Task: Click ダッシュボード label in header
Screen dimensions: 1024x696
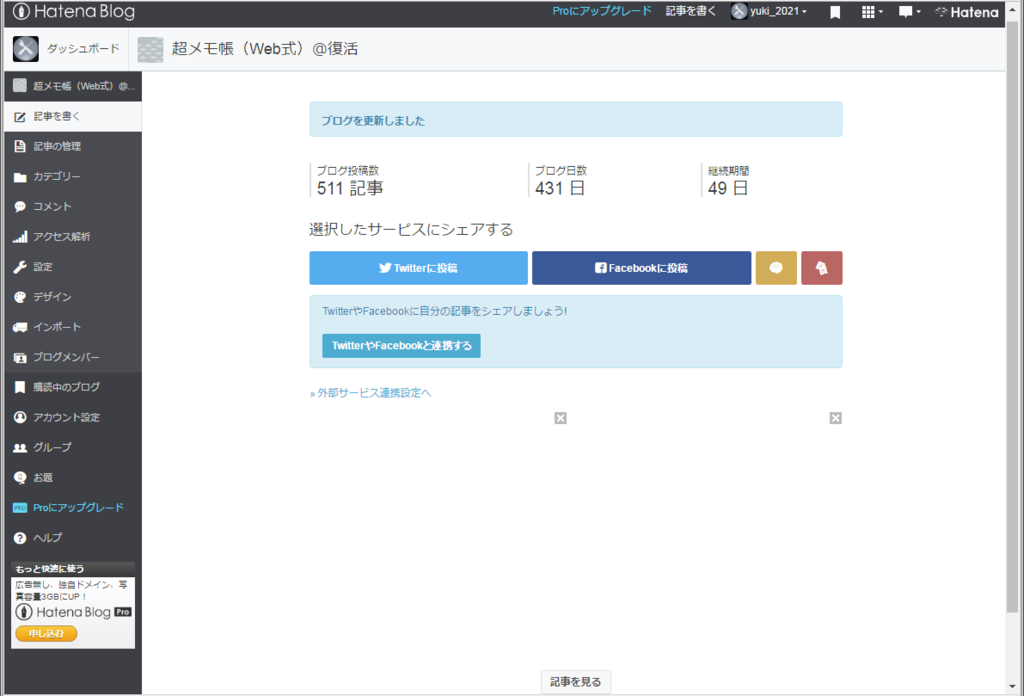Action: [83, 49]
